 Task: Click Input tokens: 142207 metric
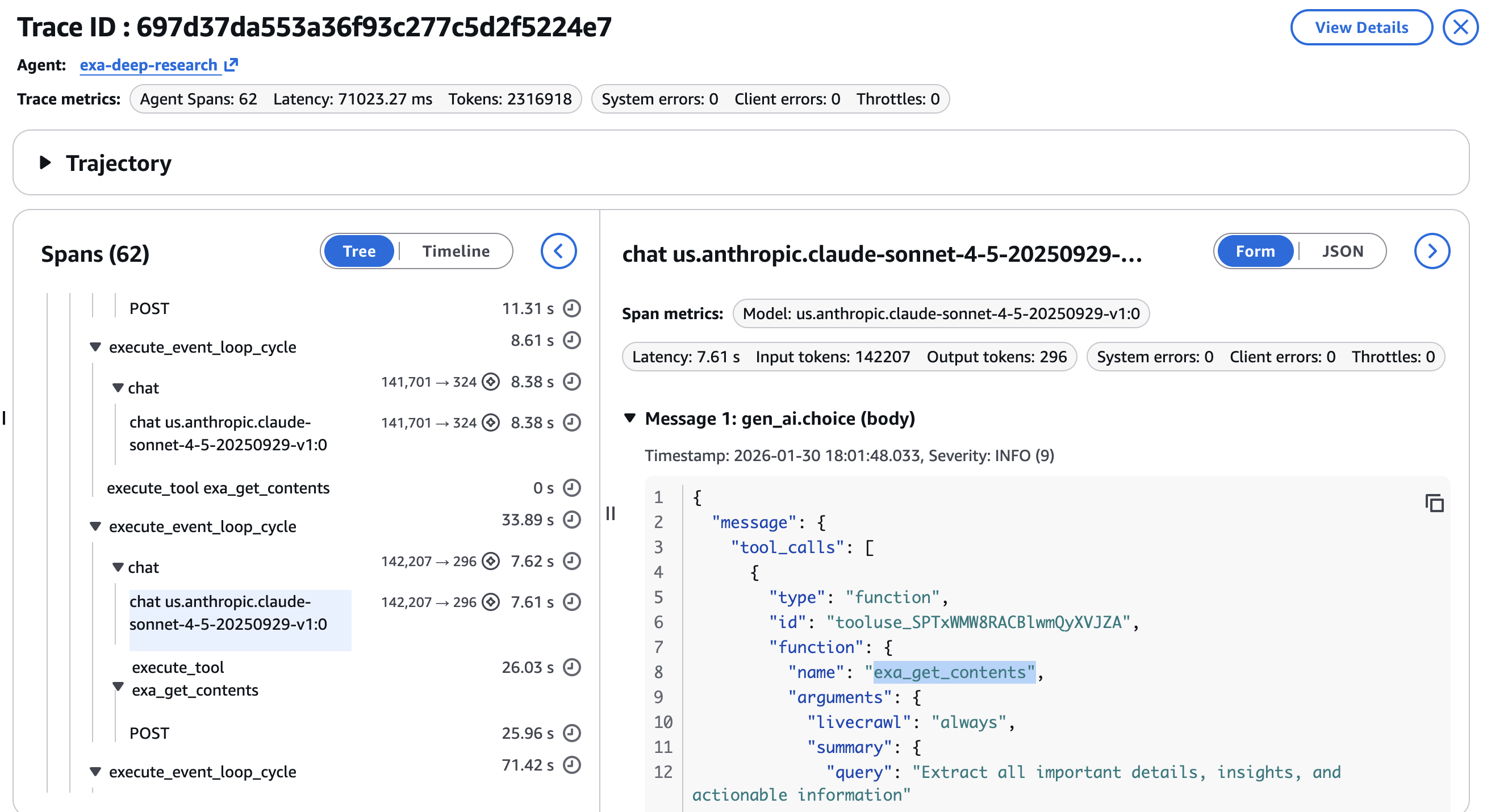click(833, 357)
